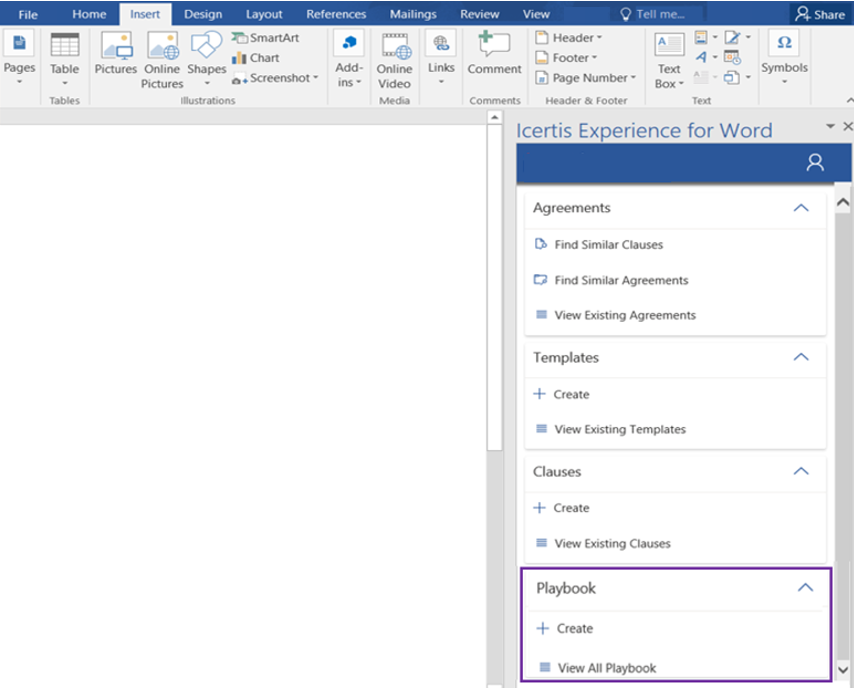Click the SmartArt button
The image size is (854, 689).
(265, 38)
